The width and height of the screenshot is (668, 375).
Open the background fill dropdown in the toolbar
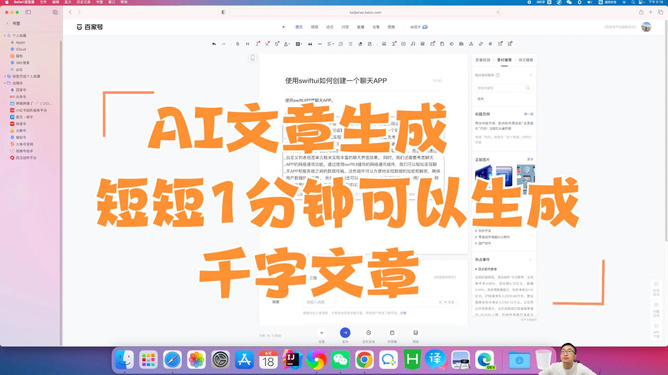tap(298, 44)
